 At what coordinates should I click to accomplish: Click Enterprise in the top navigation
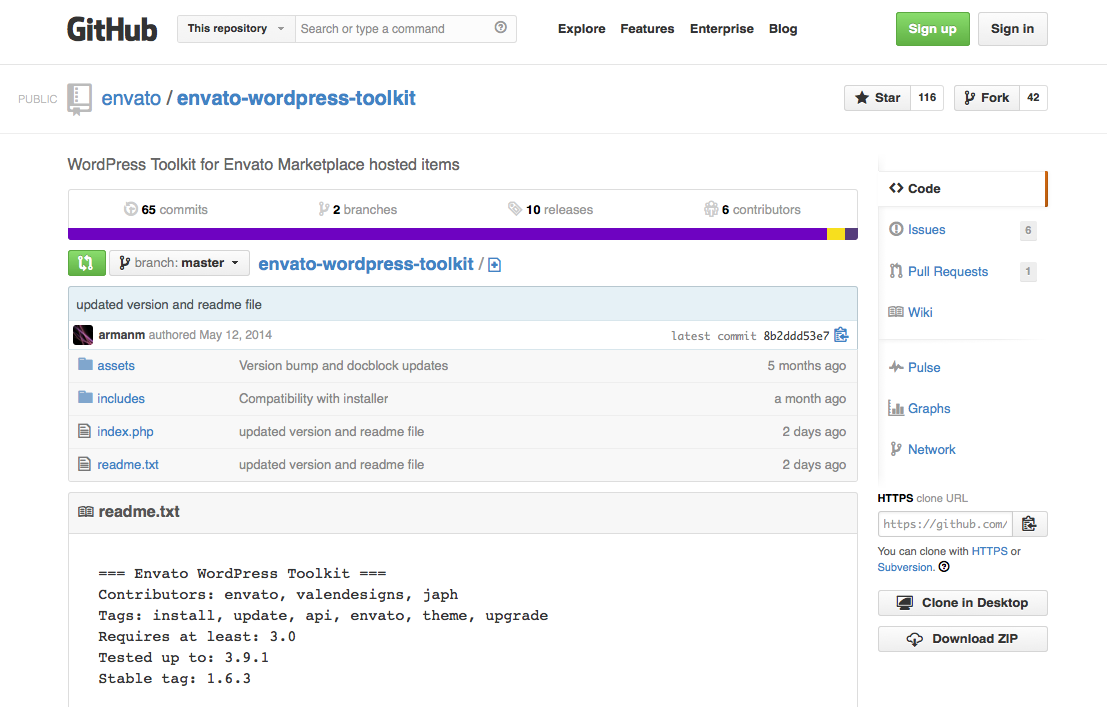point(722,29)
